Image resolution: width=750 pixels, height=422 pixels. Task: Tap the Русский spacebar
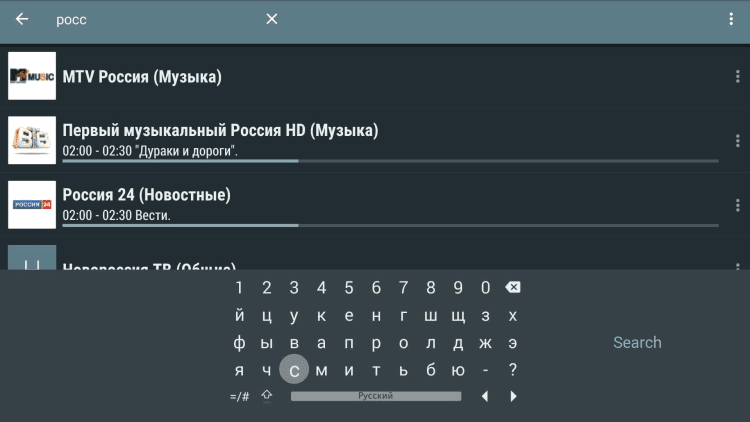click(x=376, y=396)
